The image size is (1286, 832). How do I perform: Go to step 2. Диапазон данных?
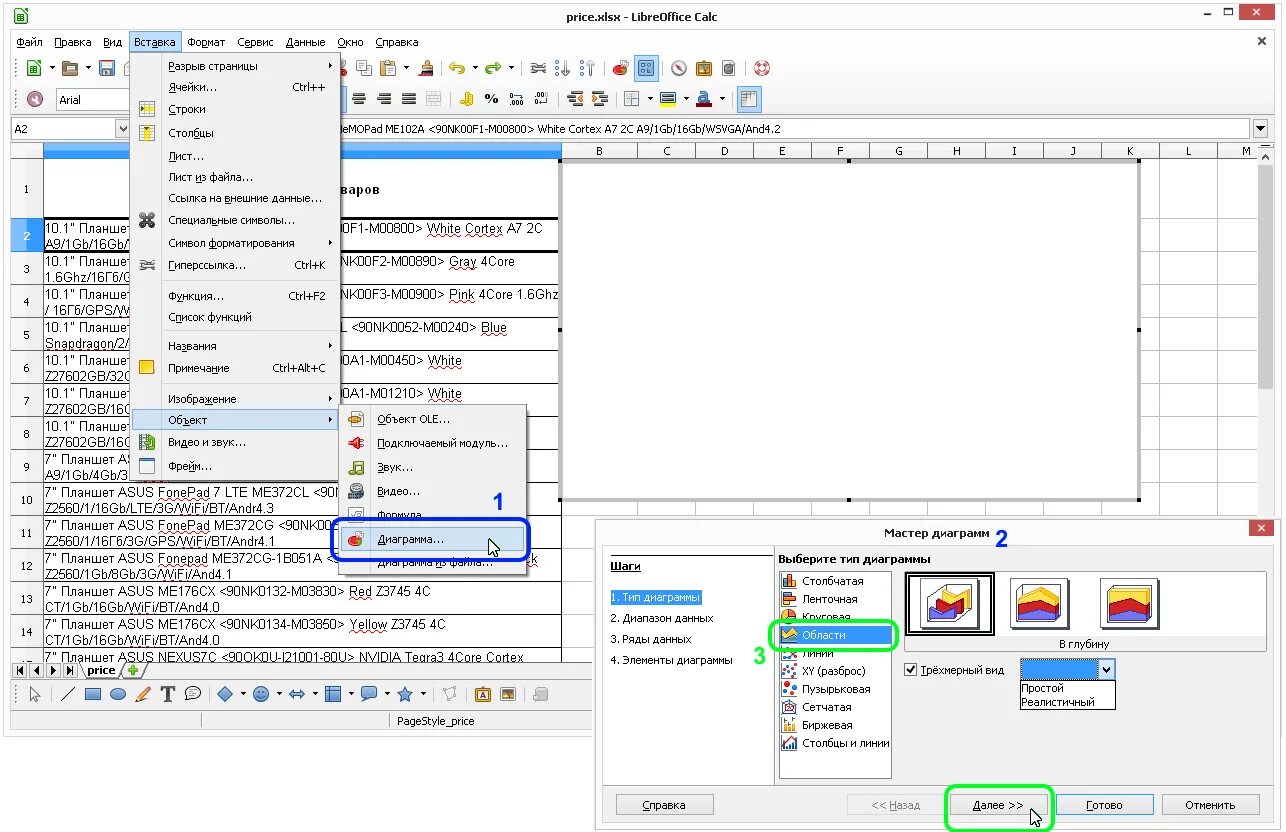pyautogui.click(x=661, y=618)
